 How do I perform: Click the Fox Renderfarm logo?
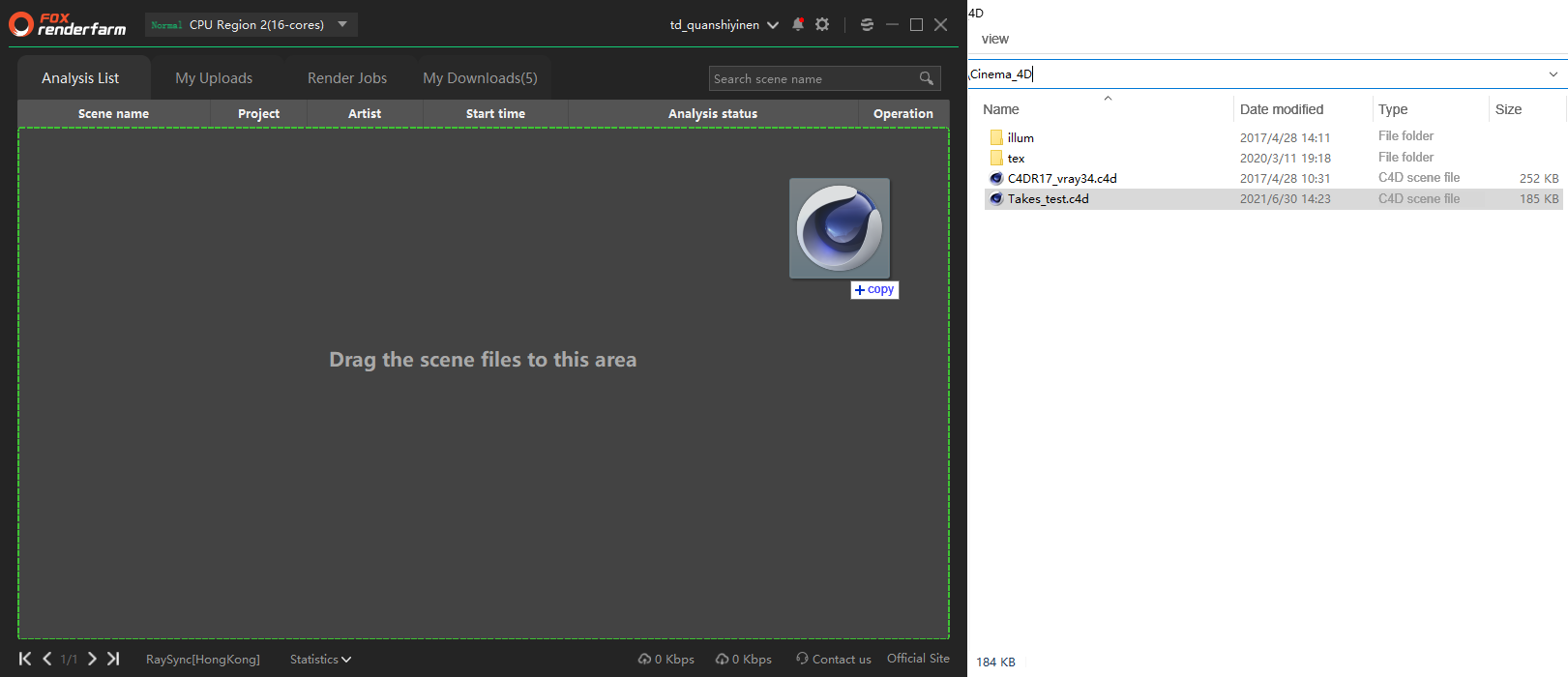(x=68, y=24)
